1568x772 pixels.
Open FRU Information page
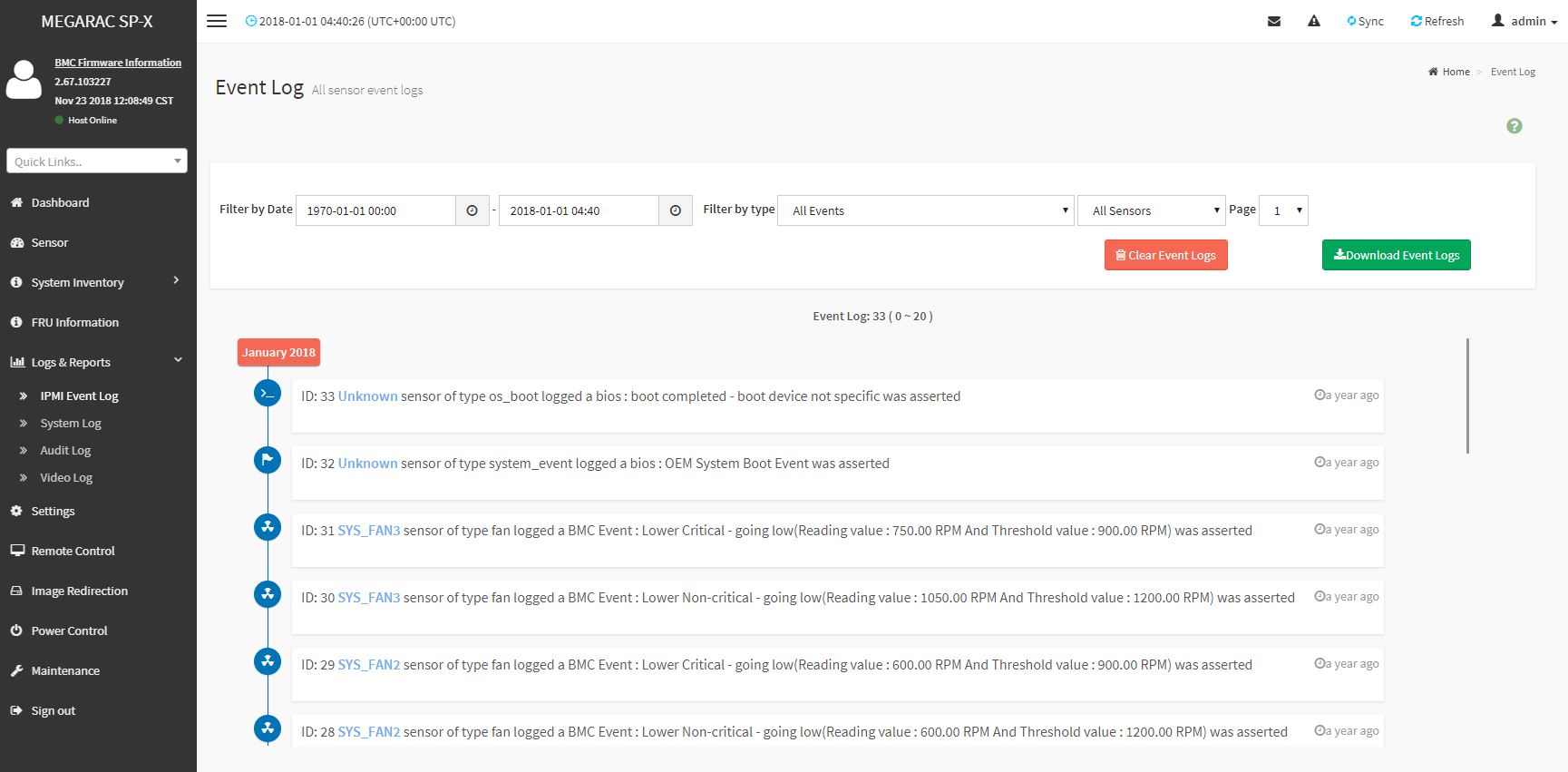(x=75, y=322)
